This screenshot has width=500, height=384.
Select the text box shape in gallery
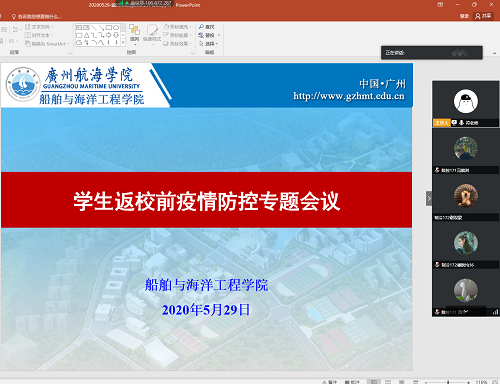(x=79, y=27)
